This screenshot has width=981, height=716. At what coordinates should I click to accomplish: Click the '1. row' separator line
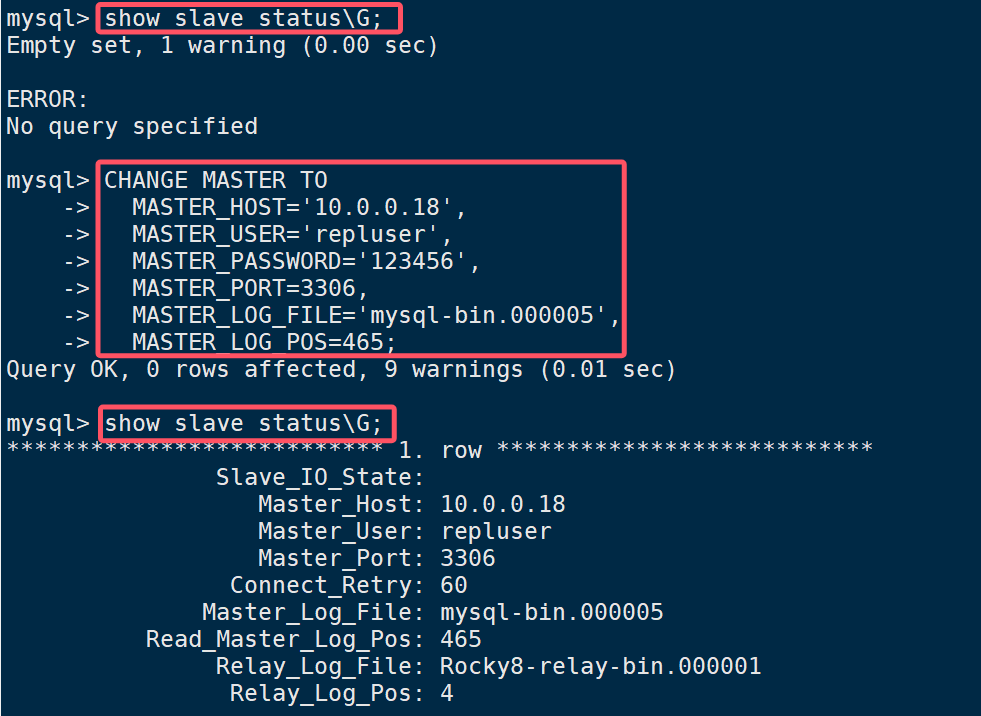point(440,449)
